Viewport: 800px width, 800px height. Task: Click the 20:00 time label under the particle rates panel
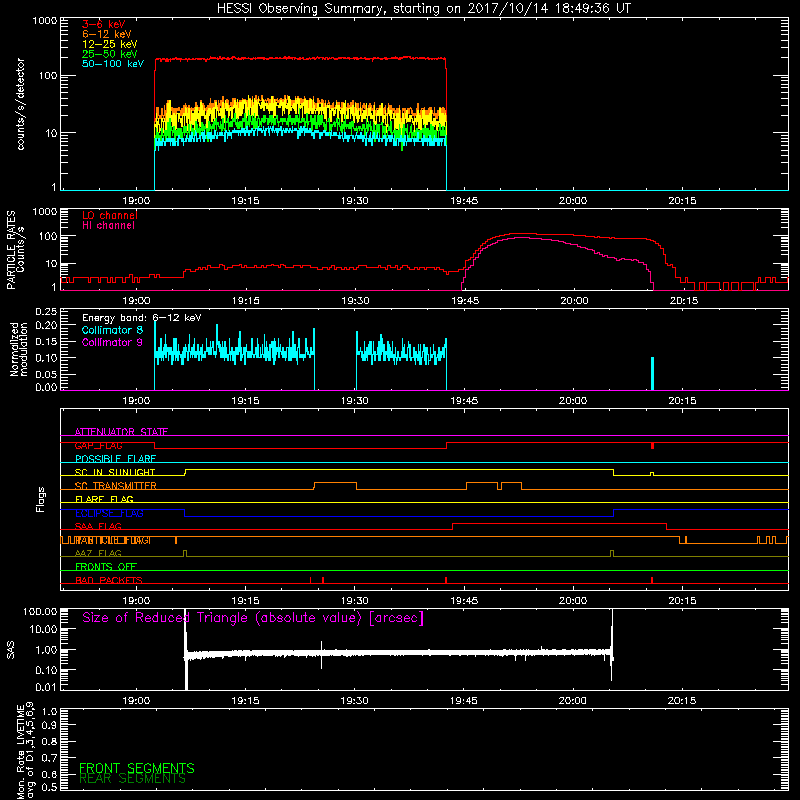pos(574,301)
